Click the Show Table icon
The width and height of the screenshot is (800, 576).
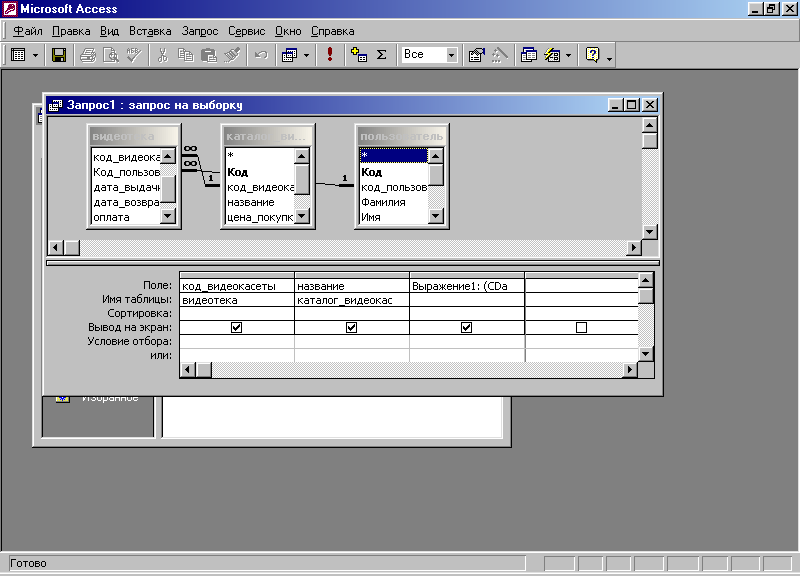359,55
